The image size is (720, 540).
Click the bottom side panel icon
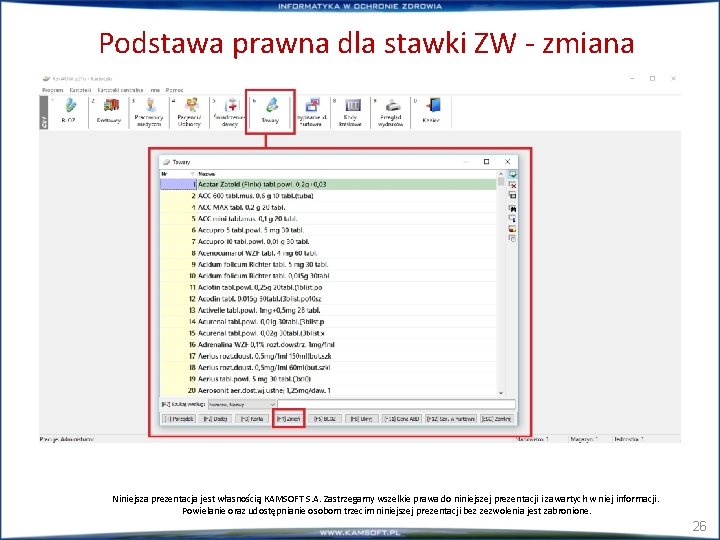click(x=512, y=239)
